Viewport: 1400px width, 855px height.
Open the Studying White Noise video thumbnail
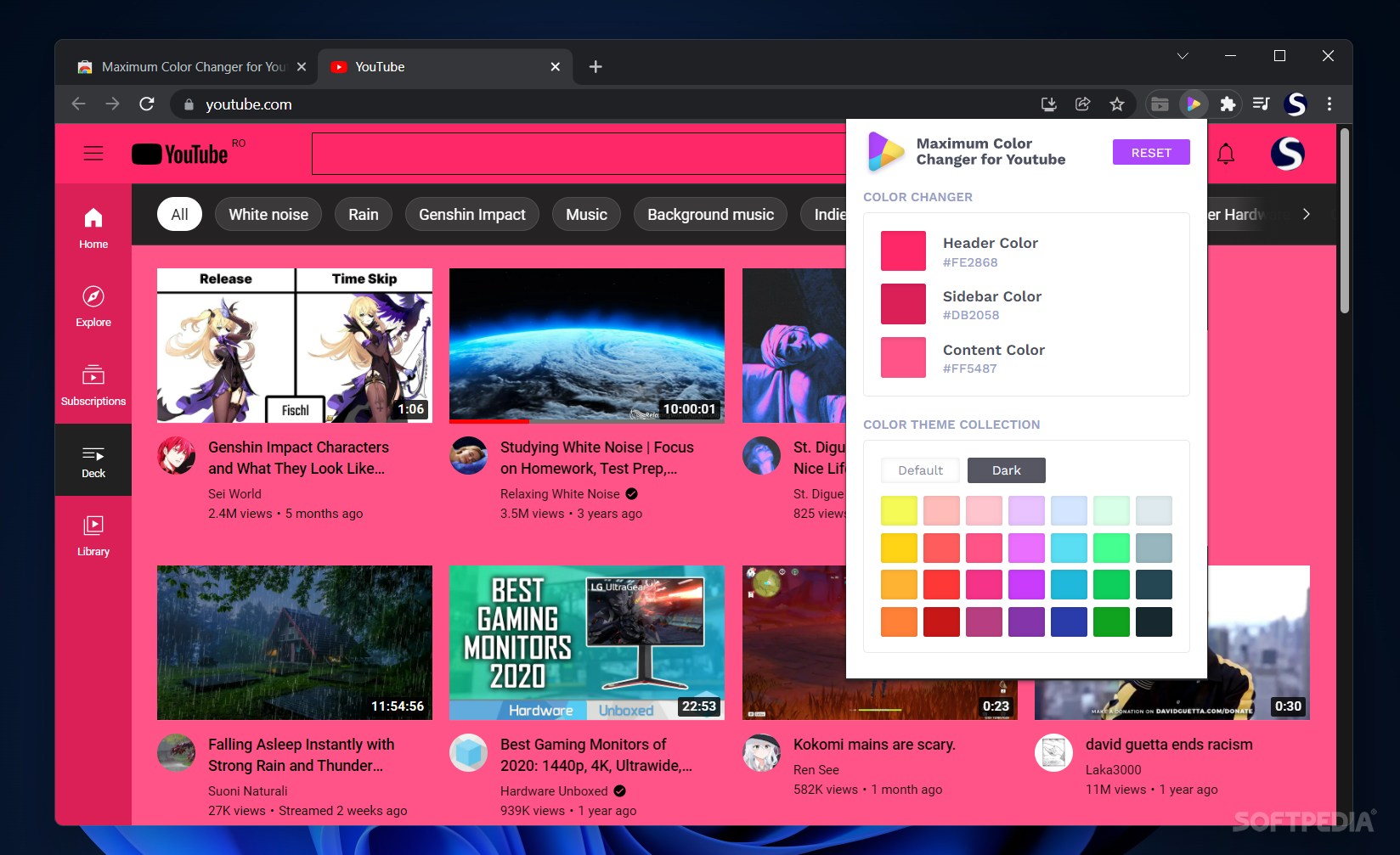tap(587, 346)
